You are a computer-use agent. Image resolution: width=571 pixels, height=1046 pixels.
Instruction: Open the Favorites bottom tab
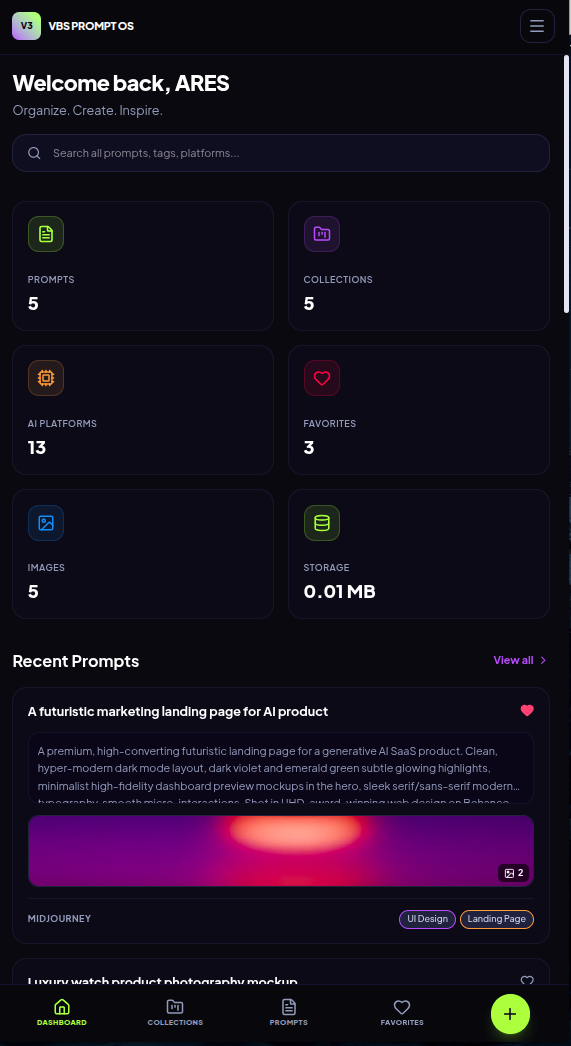(x=402, y=1012)
